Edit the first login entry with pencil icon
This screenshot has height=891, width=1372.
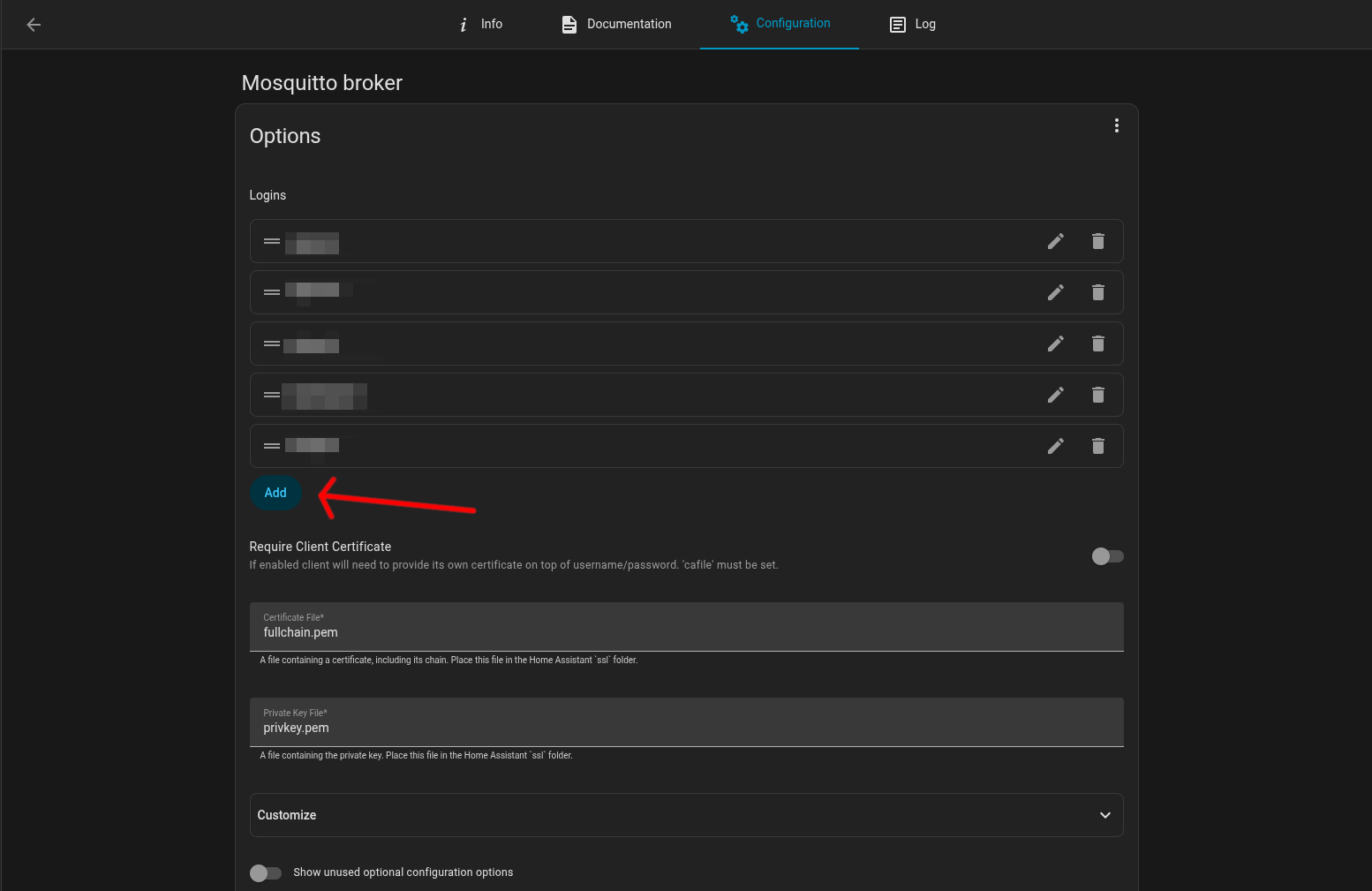coord(1056,241)
